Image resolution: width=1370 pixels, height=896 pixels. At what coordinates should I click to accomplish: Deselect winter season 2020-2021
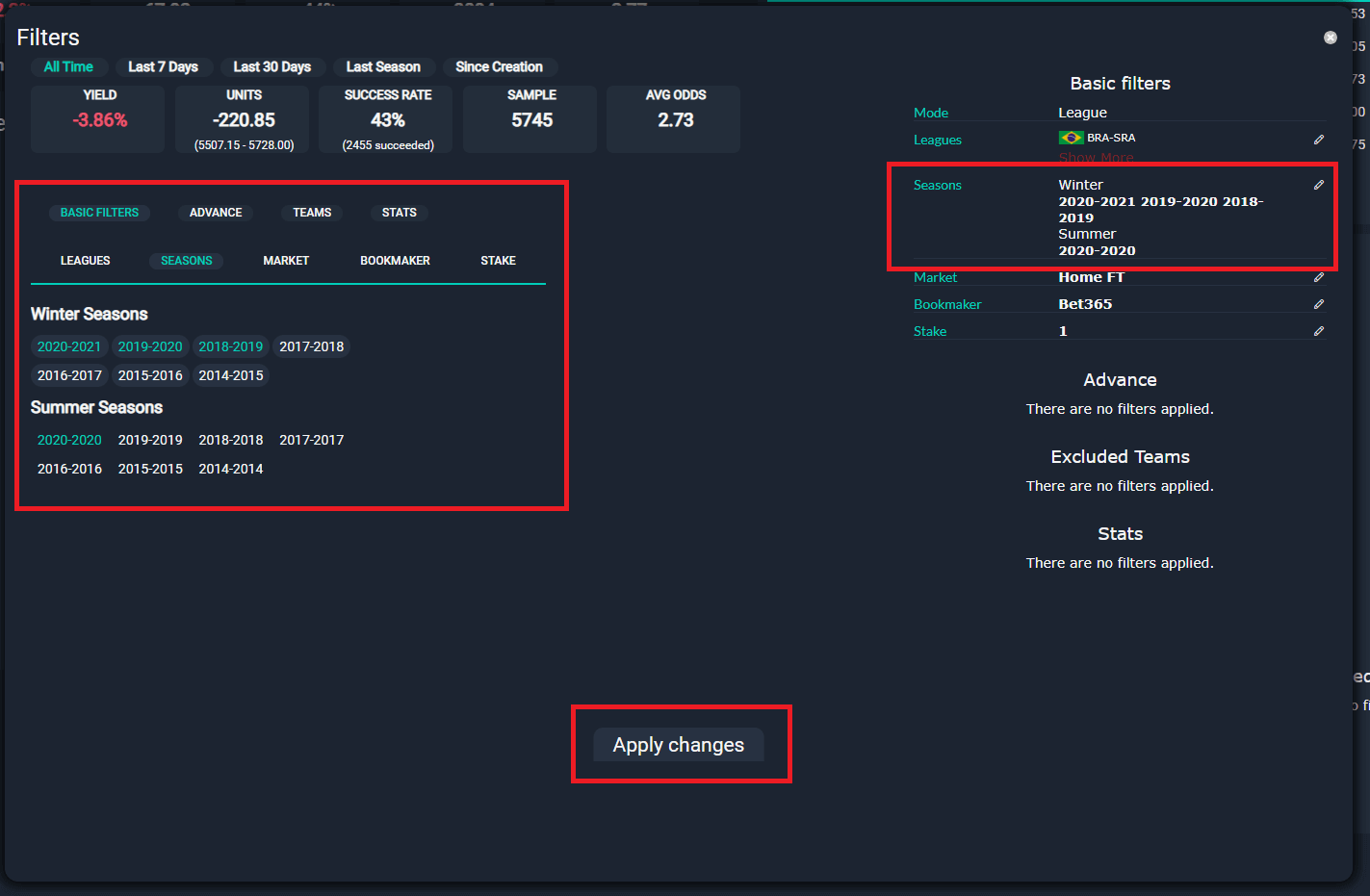click(69, 346)
